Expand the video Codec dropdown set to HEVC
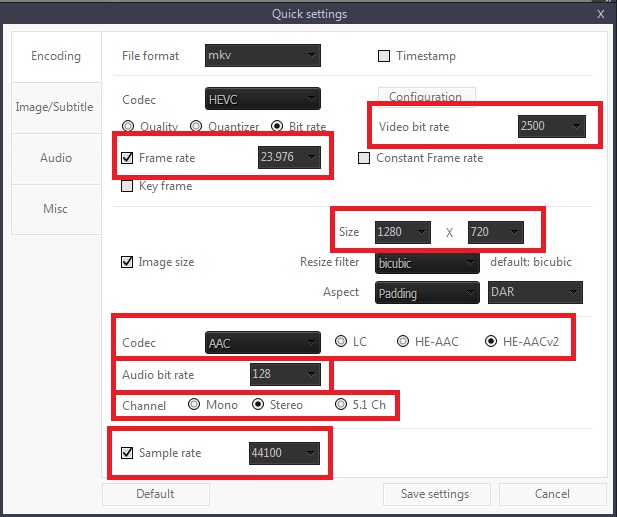Screen dimensions: 617x517 262,99
